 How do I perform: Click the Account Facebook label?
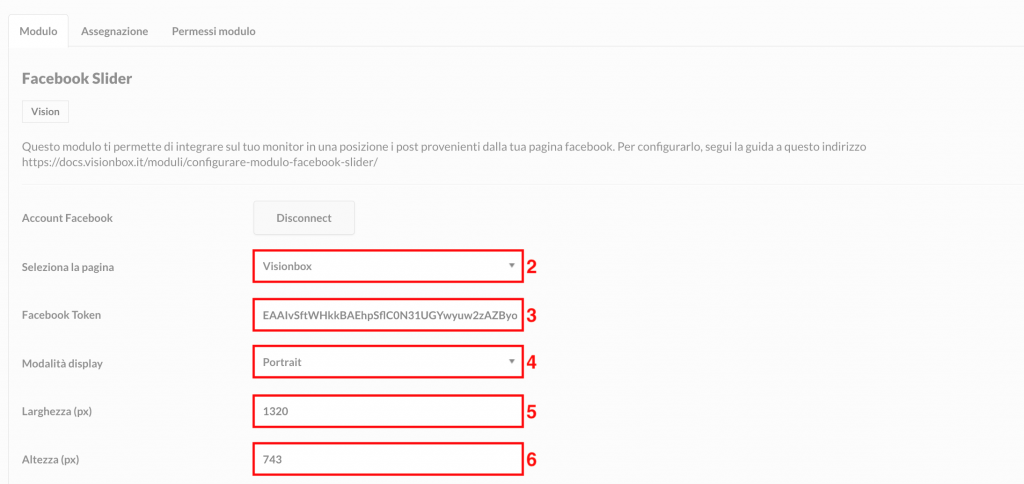click(x=67, y=218)
